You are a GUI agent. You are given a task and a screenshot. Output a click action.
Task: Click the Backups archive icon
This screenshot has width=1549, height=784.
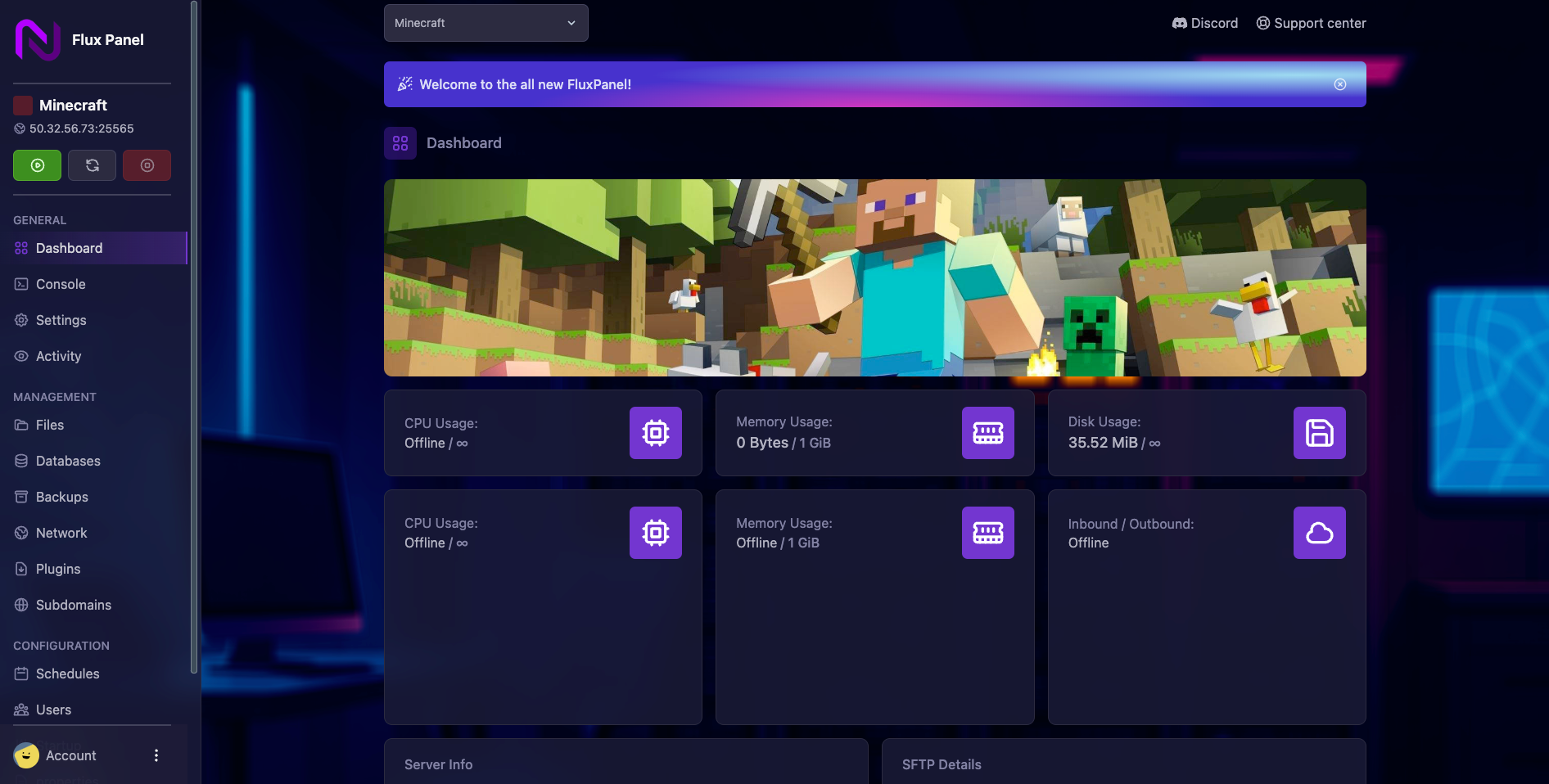point(21,497)
